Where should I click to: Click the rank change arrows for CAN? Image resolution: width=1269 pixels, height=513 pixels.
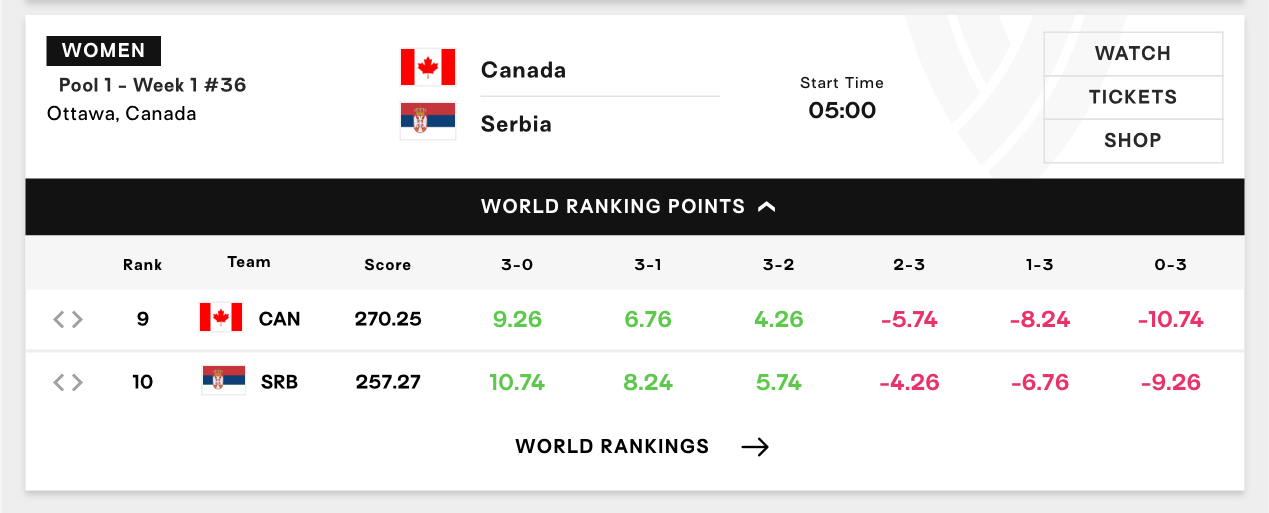(68, 319)
